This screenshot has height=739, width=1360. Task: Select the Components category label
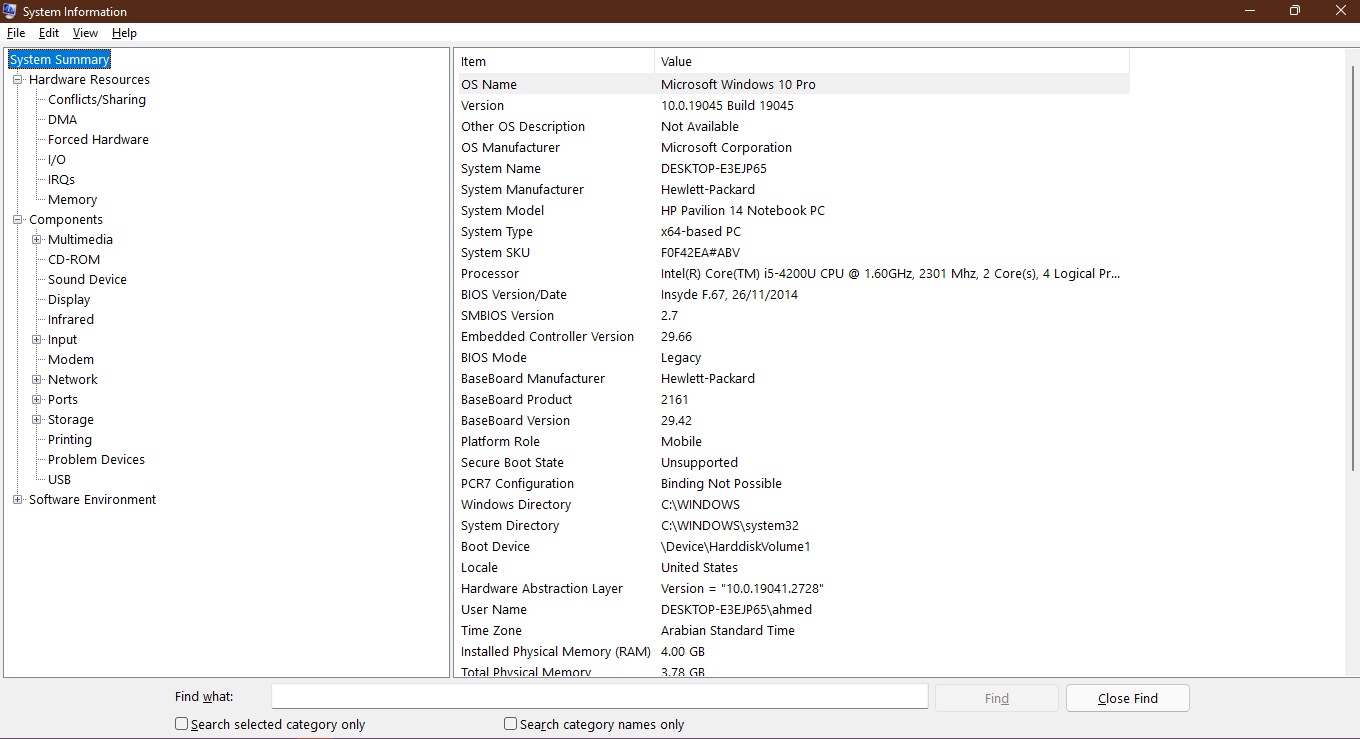coord(66,220)
